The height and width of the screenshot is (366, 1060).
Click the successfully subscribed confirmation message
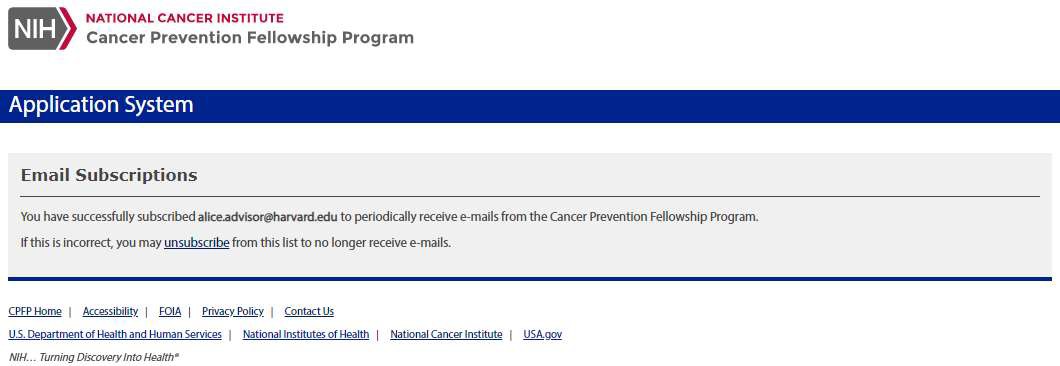(390, 217)
